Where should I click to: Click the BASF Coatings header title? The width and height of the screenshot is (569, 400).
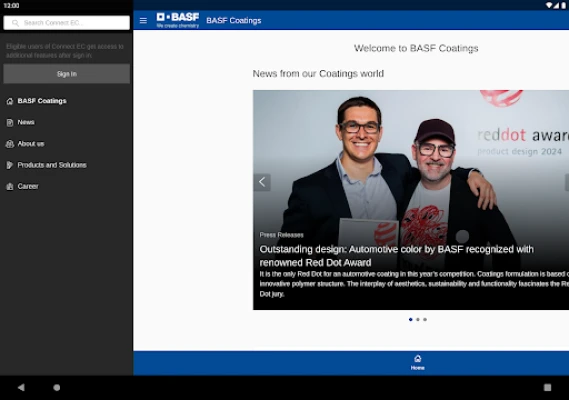coord(234,21)
